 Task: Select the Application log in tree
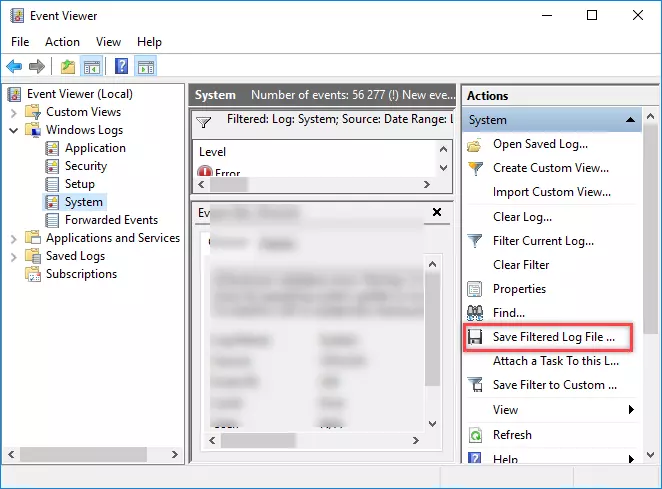pyautogui.click(x=95, y=148)
